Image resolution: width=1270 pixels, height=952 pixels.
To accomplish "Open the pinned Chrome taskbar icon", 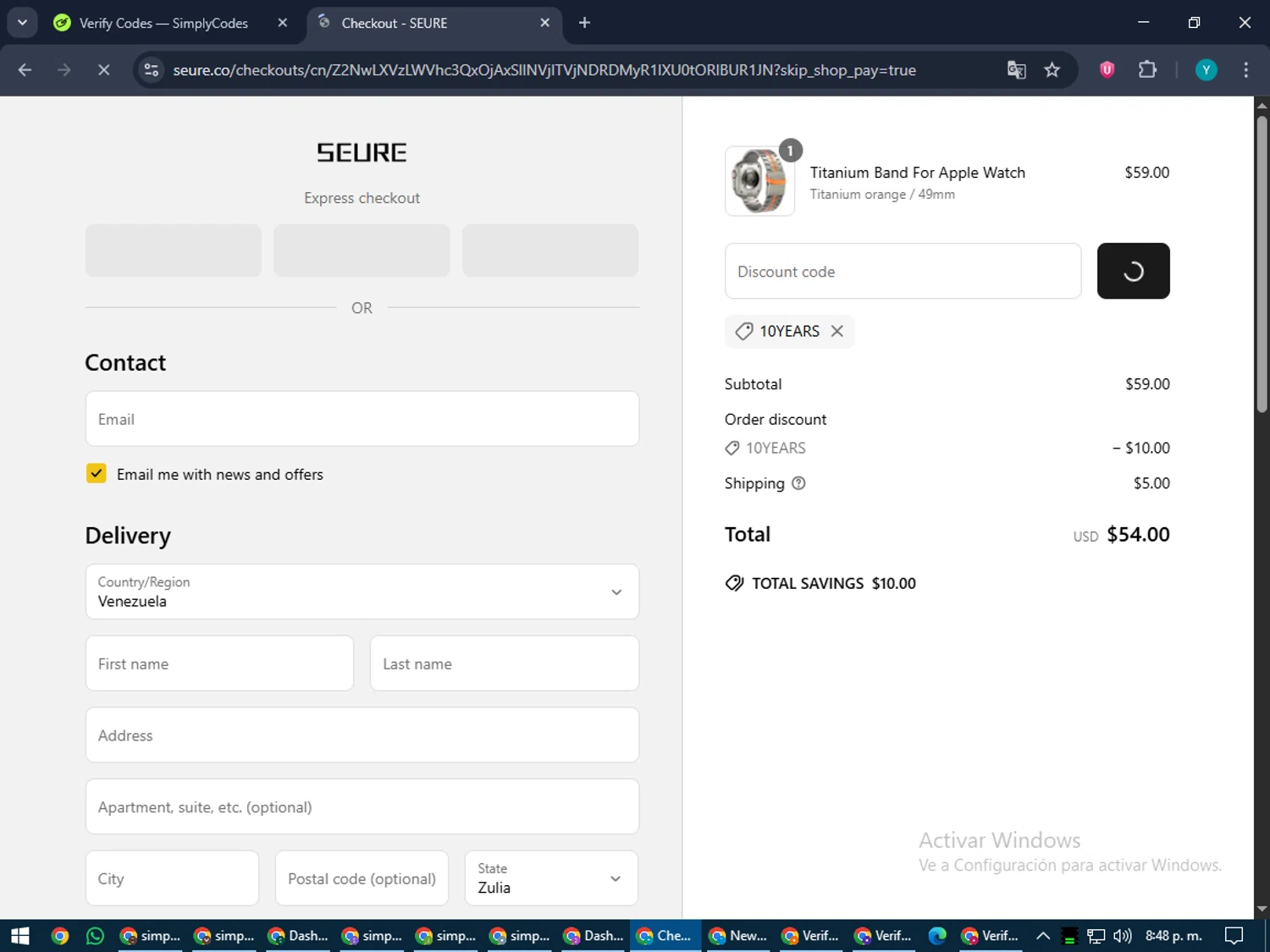I will pos(59,936).
